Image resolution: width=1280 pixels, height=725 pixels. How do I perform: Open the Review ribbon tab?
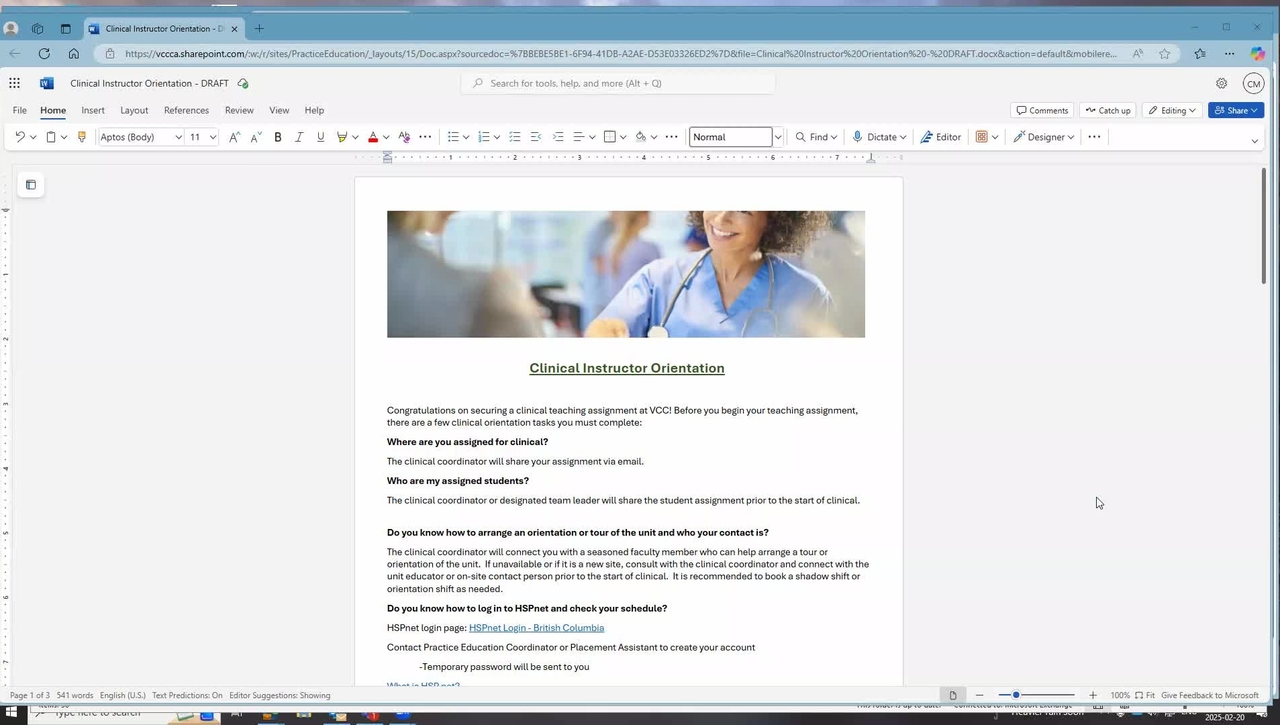(x=239, y=110)
